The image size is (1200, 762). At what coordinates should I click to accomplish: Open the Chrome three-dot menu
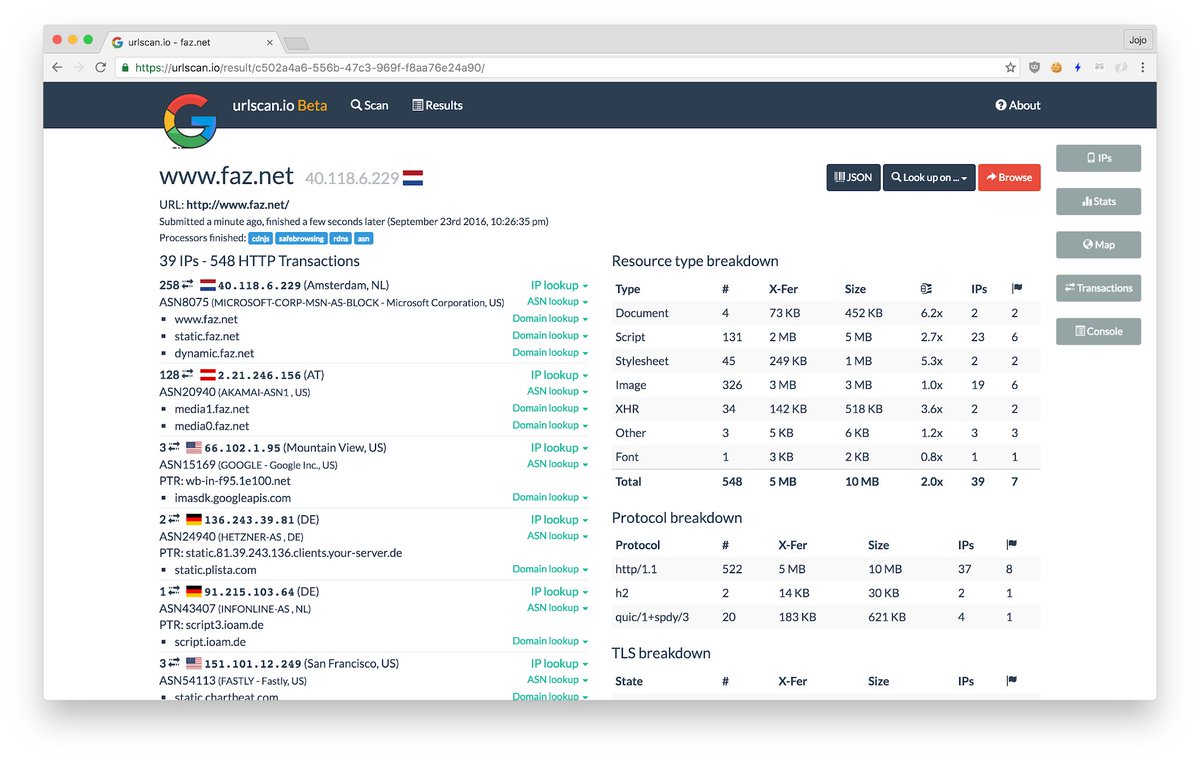(x=1142, y=66)
